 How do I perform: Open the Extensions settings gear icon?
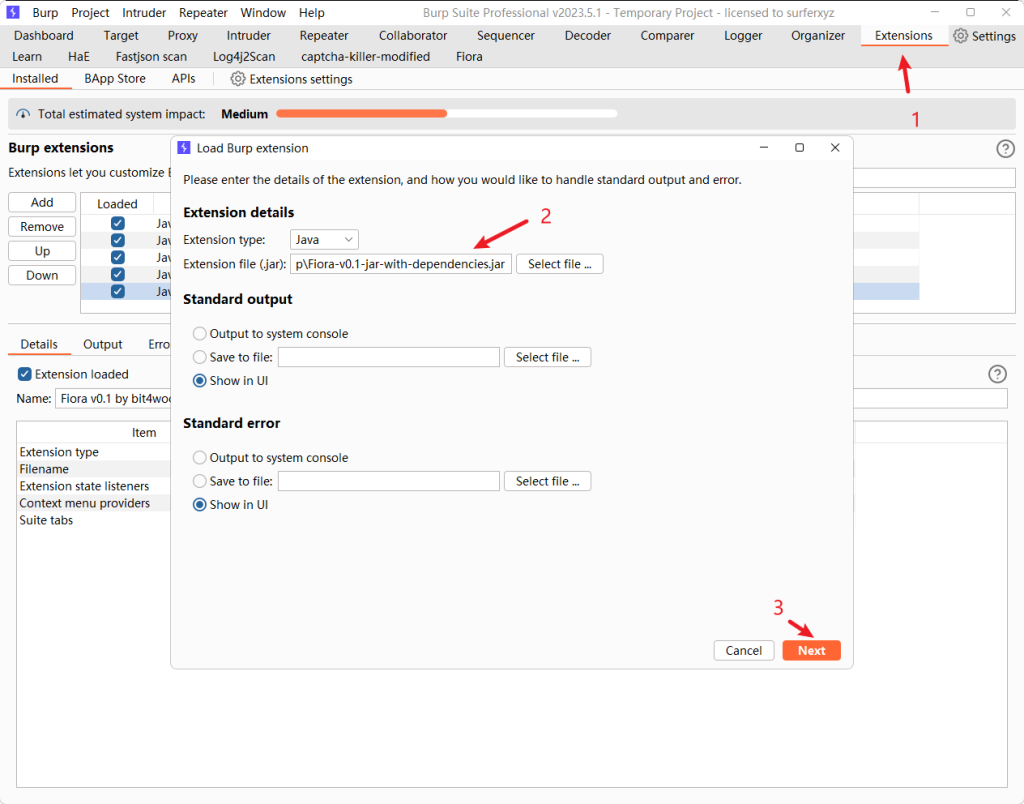238,79
